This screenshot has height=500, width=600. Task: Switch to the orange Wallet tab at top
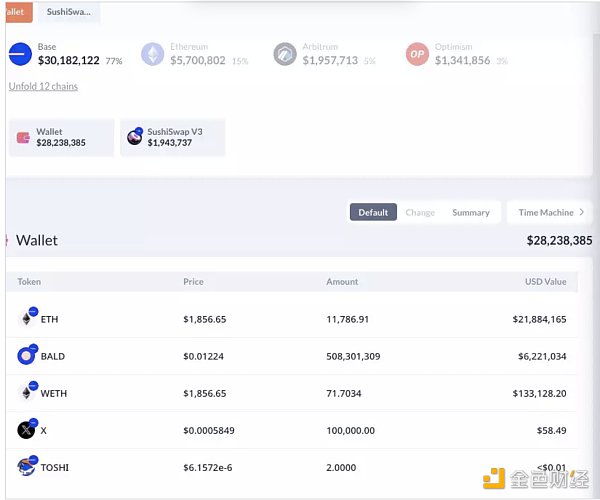[x=19, y=12]
